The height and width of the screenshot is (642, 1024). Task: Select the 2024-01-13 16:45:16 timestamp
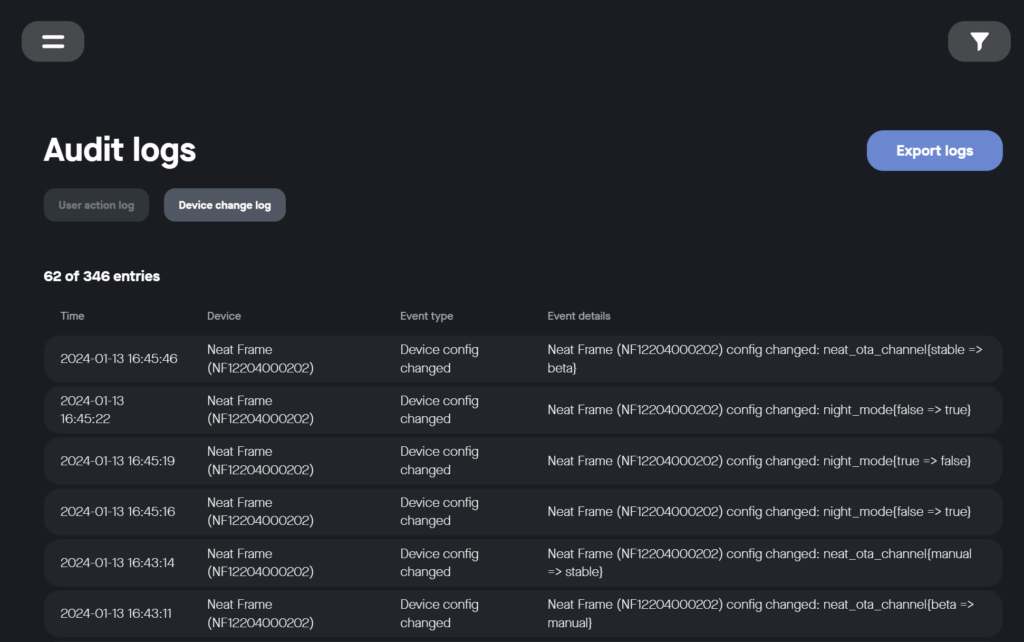click(x=118, y=511)
